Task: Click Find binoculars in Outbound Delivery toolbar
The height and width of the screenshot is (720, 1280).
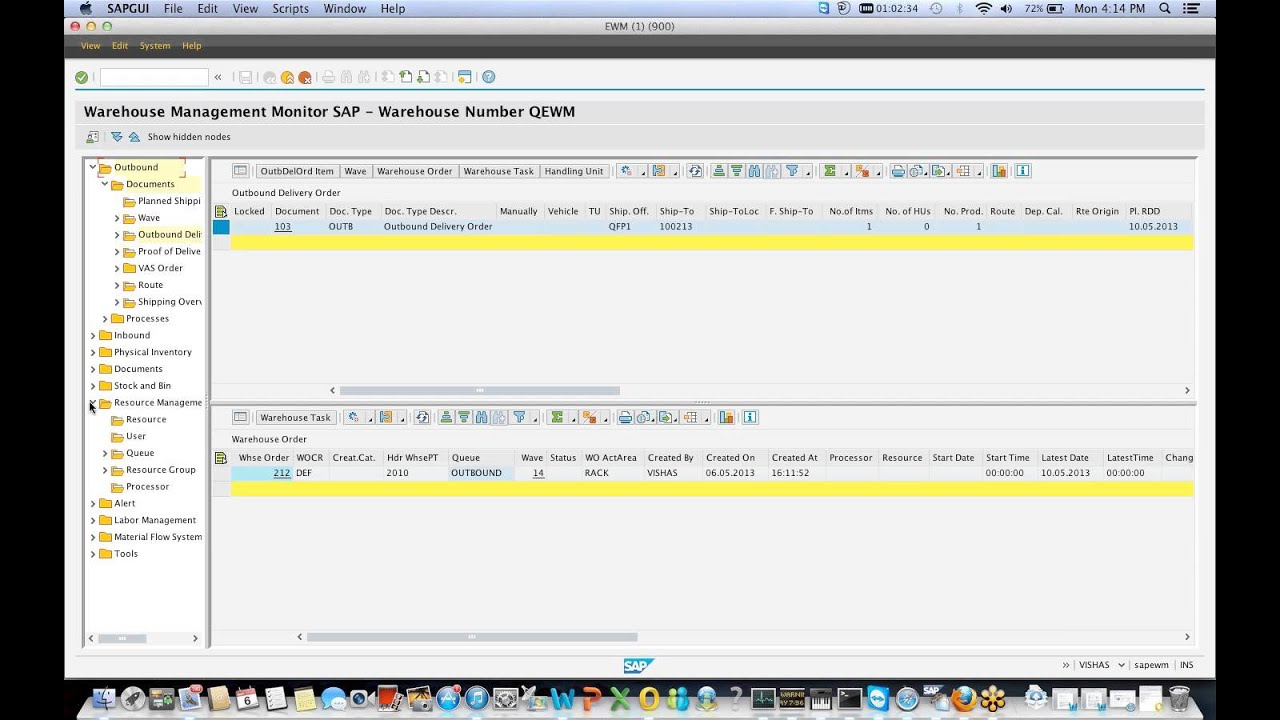Action: (x=754, y=171)
